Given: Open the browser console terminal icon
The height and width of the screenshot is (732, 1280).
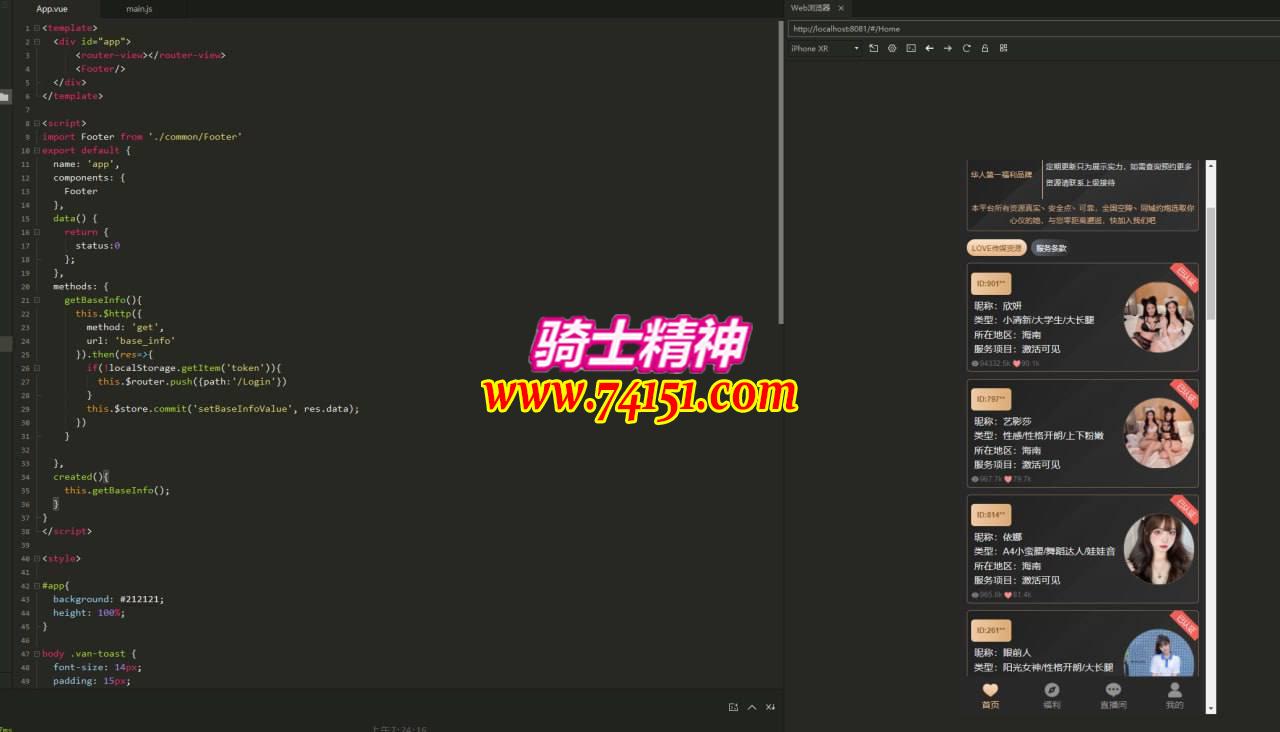Looking at the screenshot, I should point(911,48).
